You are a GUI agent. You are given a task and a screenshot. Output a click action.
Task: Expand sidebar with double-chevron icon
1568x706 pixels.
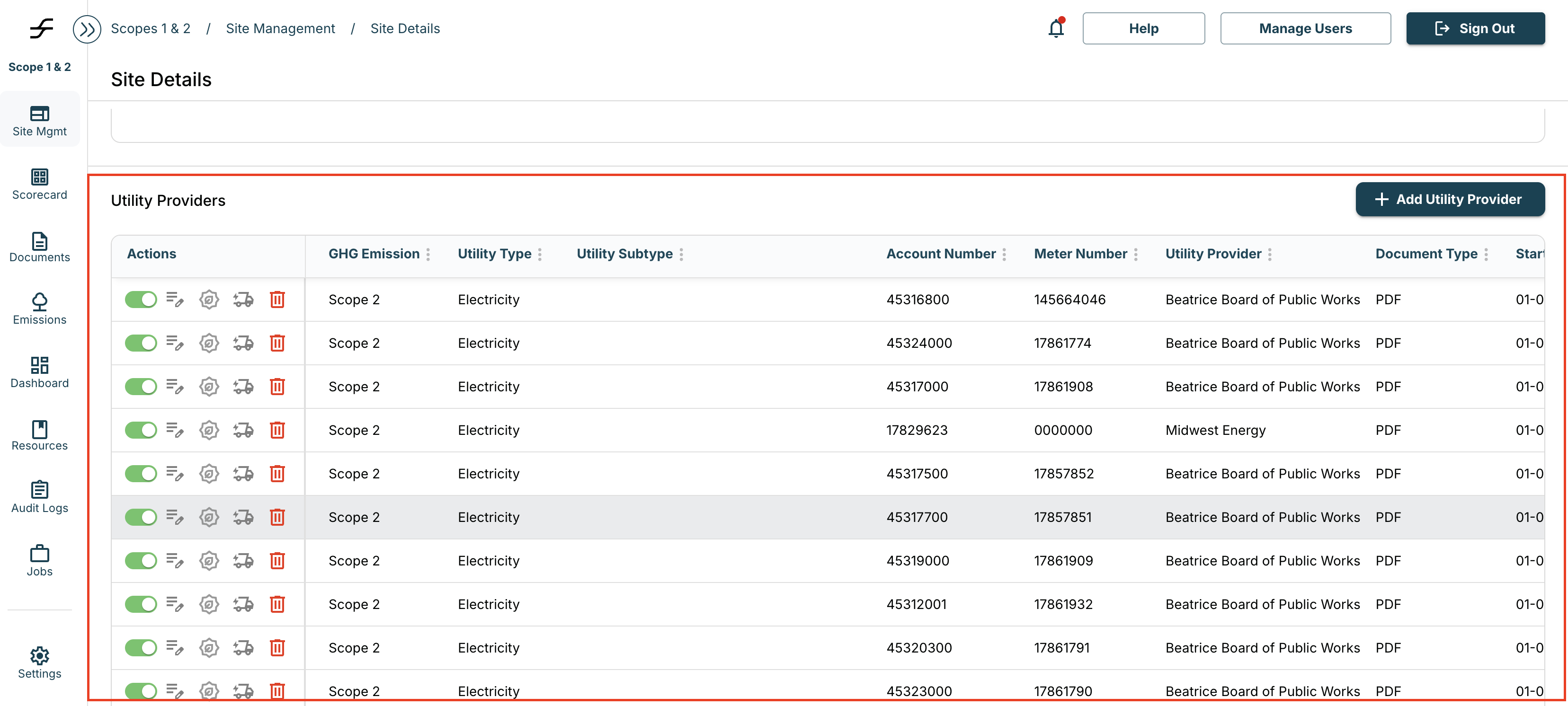[87, 28]
